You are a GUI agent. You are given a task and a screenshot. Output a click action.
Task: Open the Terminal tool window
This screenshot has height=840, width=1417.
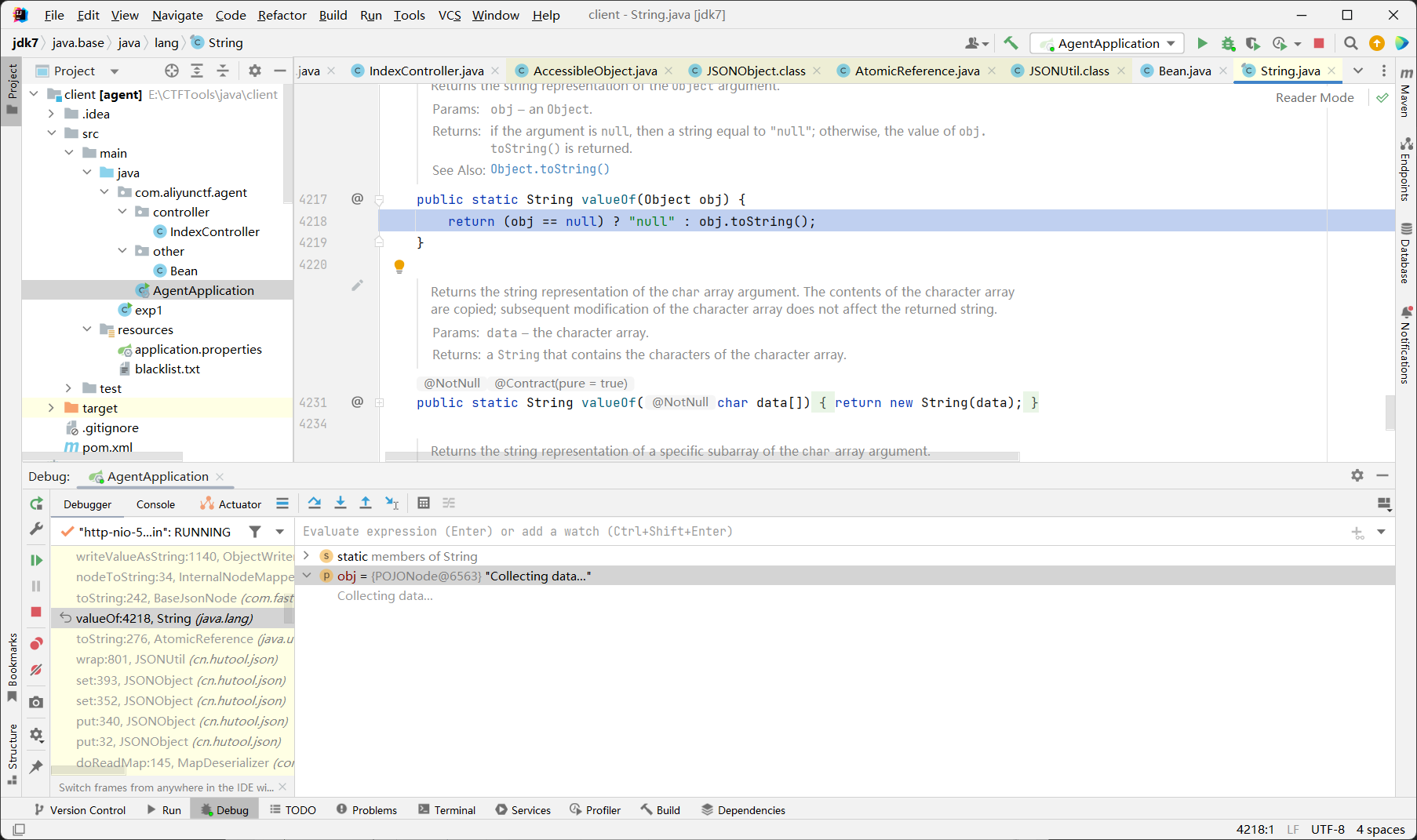coord(447,810)
